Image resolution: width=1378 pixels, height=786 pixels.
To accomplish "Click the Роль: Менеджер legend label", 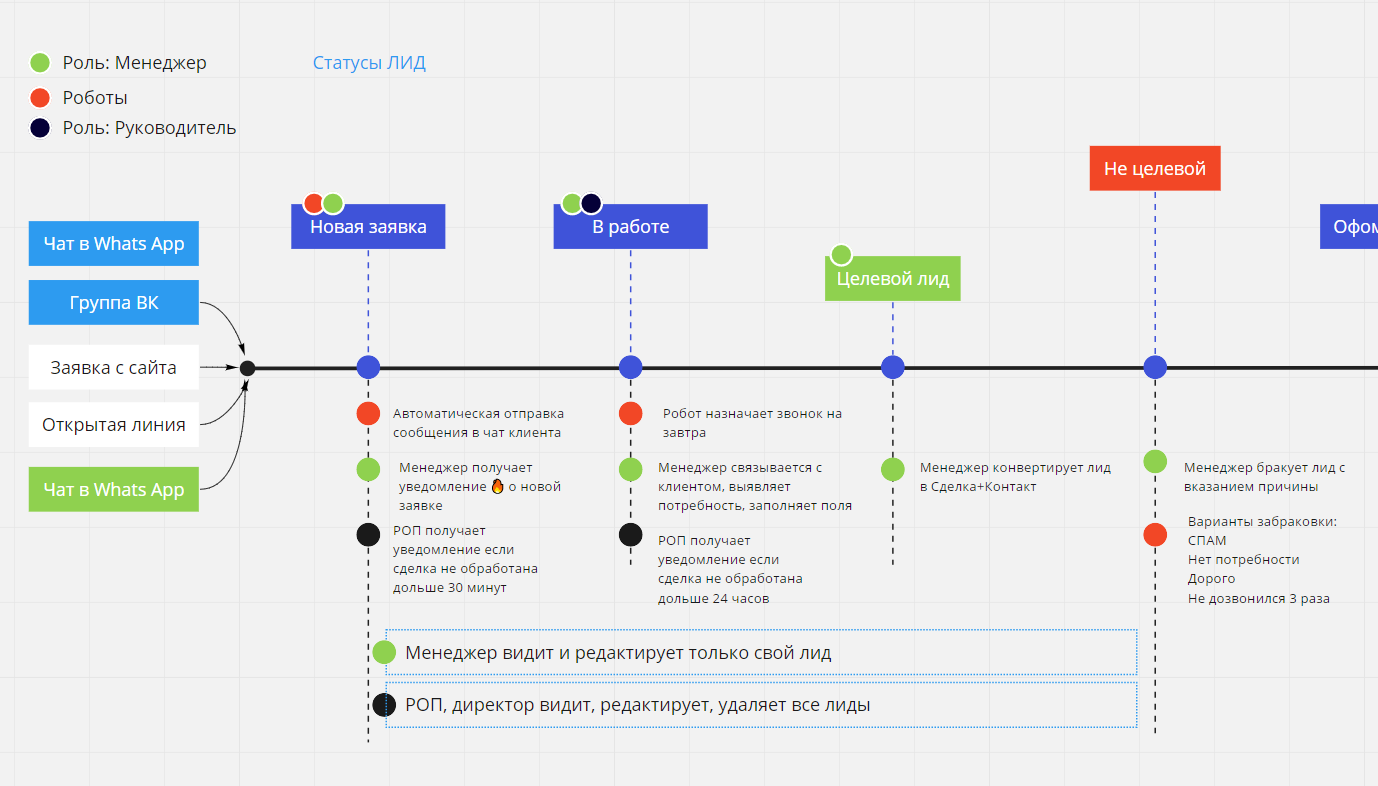I will [134, 63].
